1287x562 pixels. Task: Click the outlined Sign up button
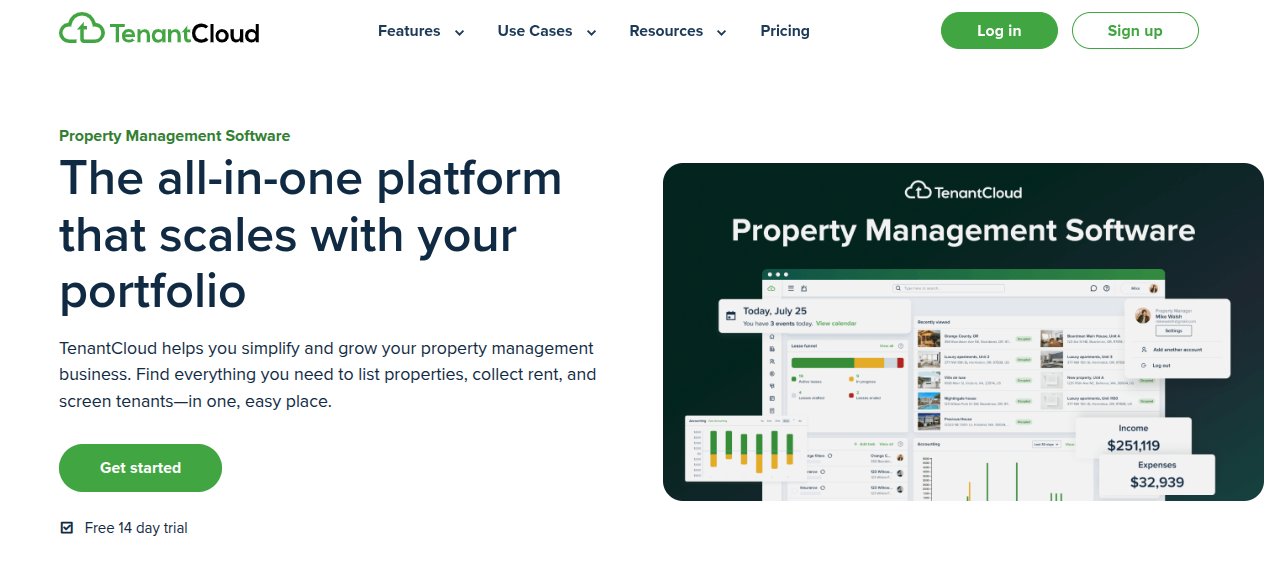coord(1135,31)
